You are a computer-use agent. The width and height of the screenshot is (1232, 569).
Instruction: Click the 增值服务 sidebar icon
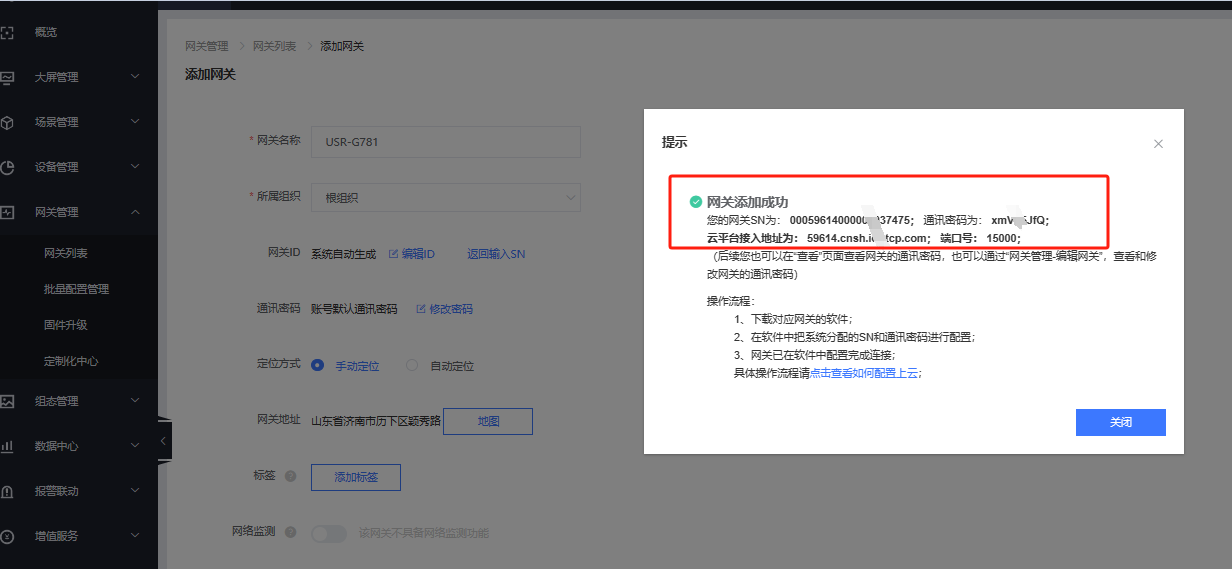pyautogui.click(x=7, y=536)
